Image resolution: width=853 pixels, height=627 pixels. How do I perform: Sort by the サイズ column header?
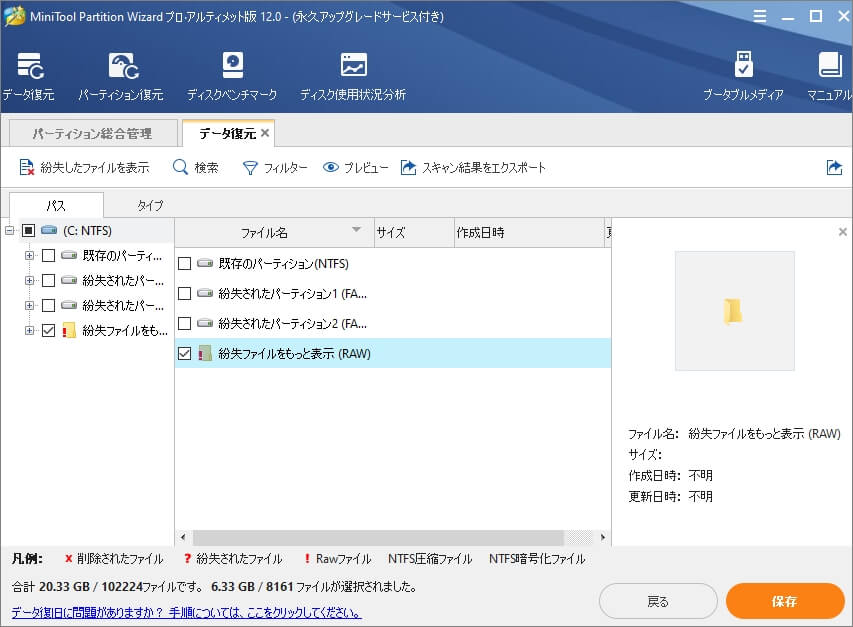tap(414, 233)
